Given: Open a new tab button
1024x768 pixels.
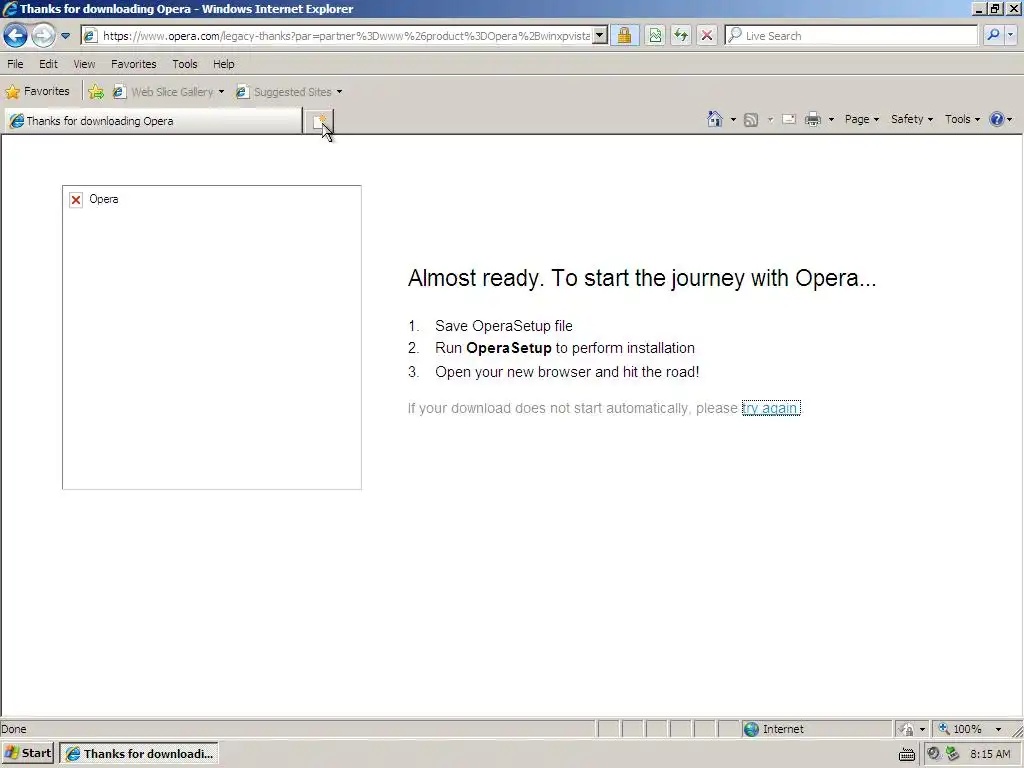Looking at the screenshot, I should coord(319,121).
